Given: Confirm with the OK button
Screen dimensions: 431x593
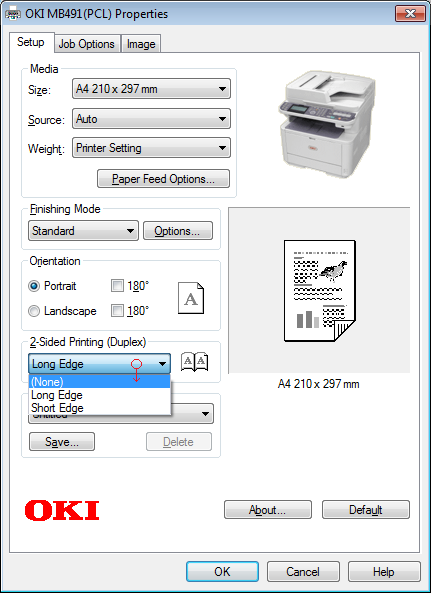Looking at the screenshot, I should point(222,571).
